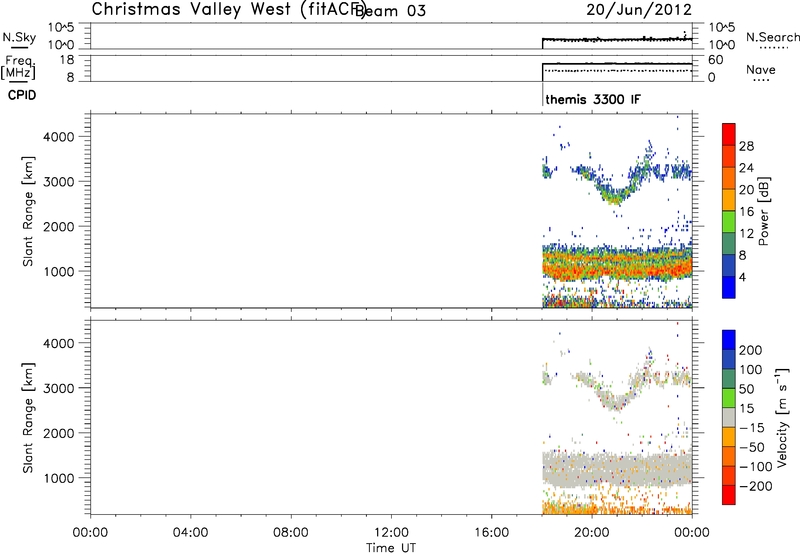This screenshot has height=554, width=800.
Task: Click the frequency '18' axis tick
Action: [x=67, y=60]
